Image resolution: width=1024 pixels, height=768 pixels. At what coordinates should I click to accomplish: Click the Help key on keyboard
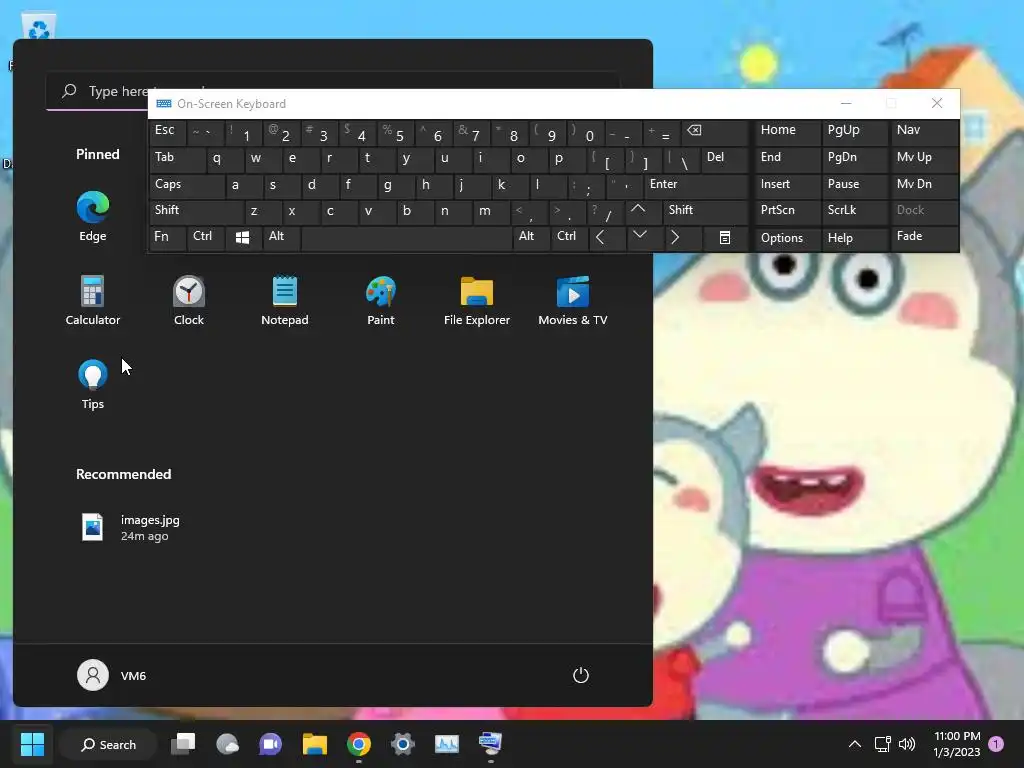pyautogui.click(x=854, y=238)
